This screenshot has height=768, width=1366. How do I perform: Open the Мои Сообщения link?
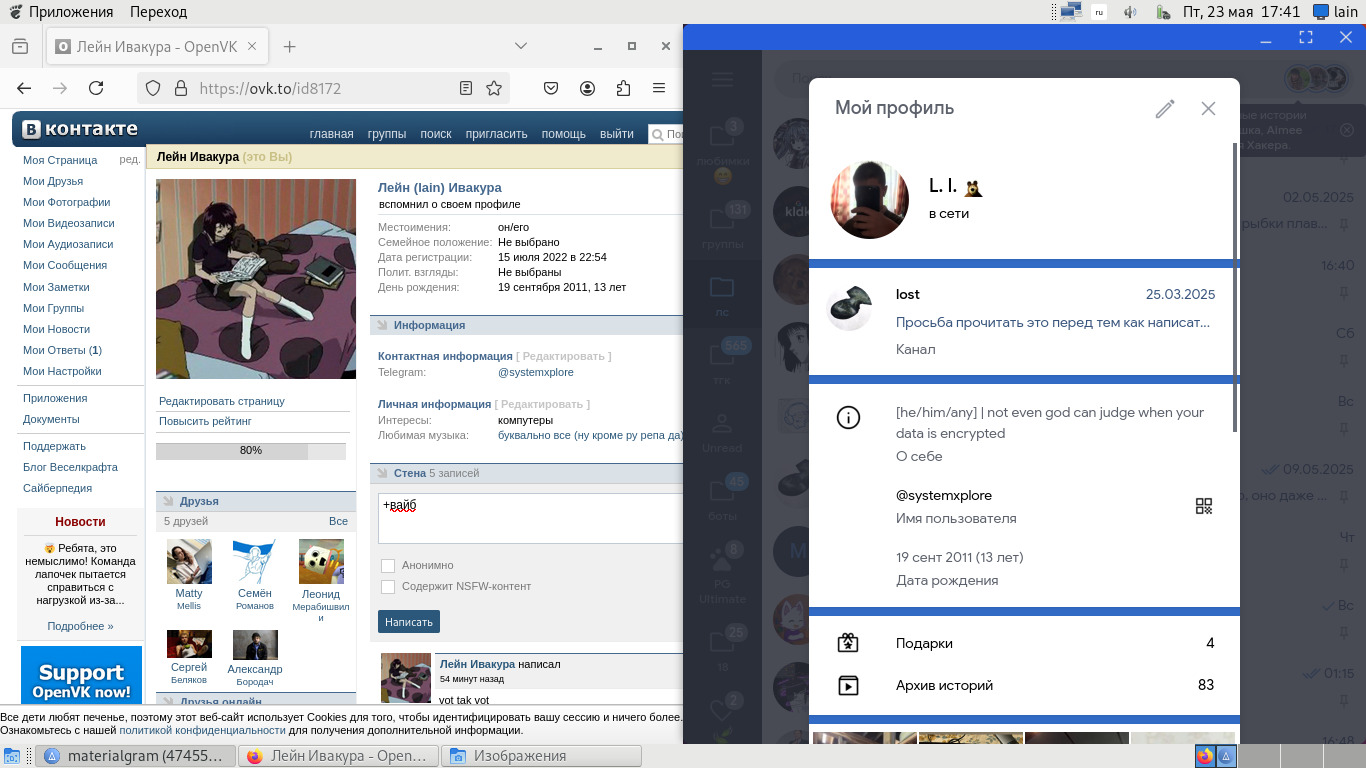click(x=65, y=265)
